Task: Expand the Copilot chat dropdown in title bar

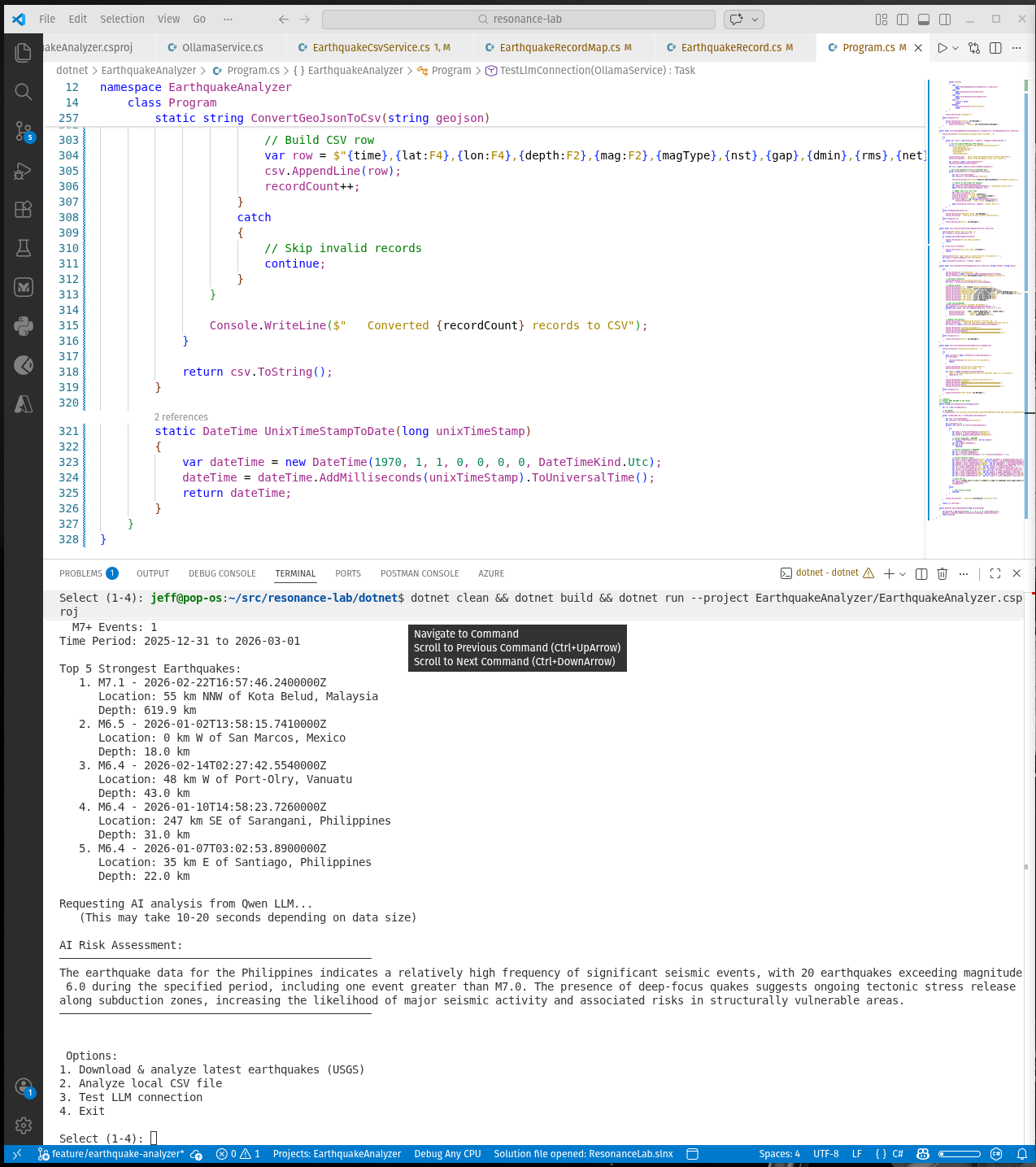Action: (x=755, y=19)
